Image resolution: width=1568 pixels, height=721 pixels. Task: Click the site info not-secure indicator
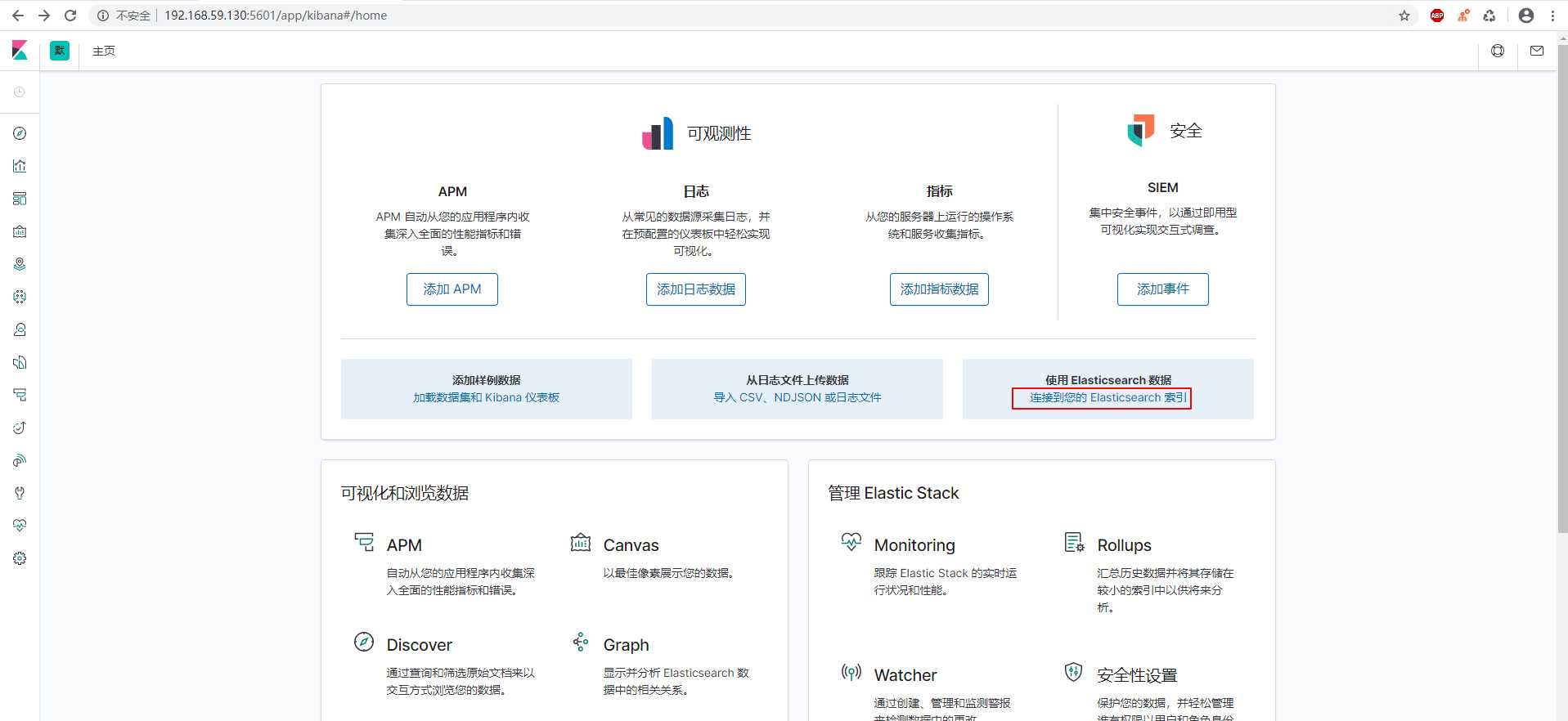[124, 16]
